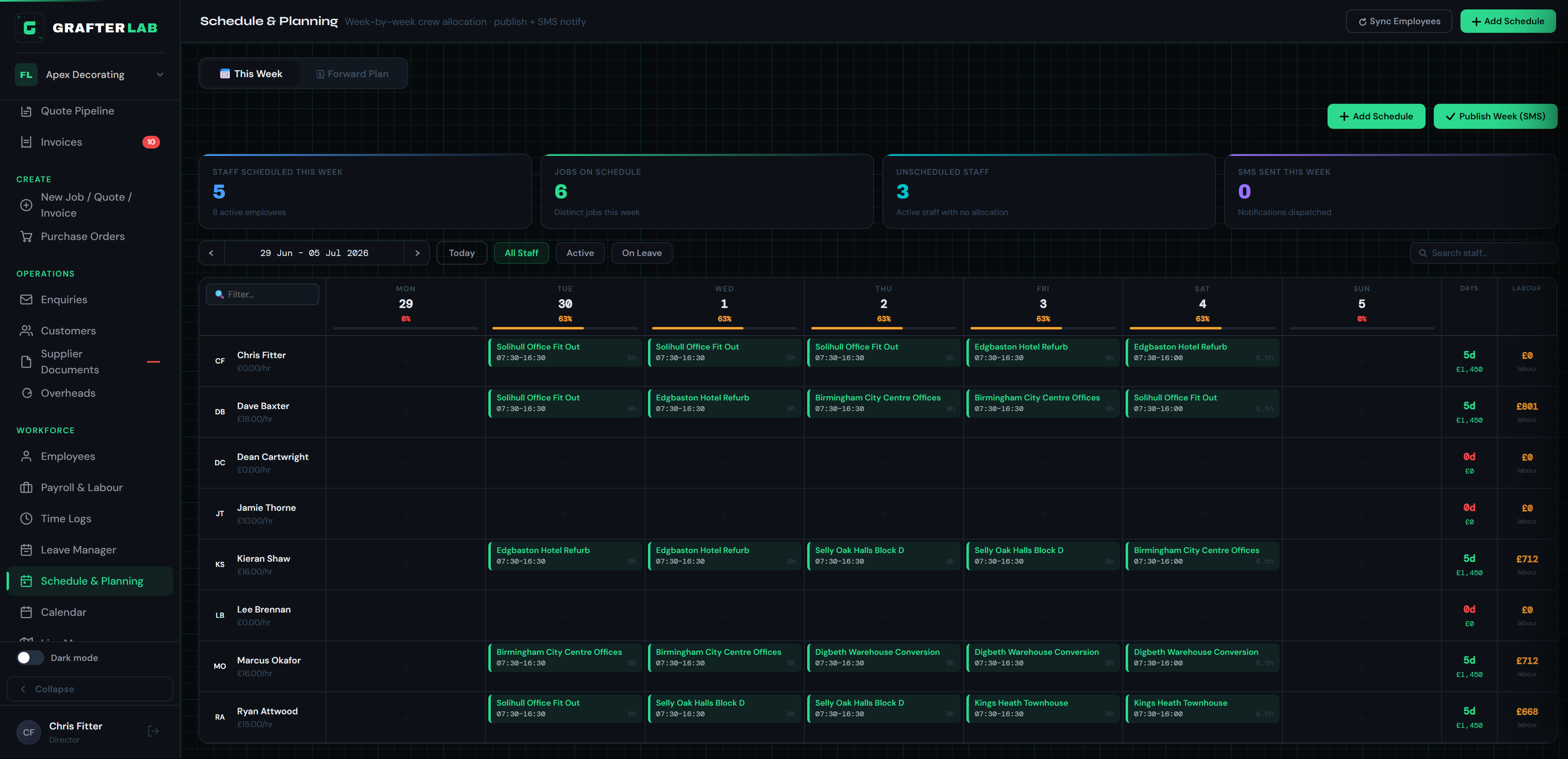The width and height of the screenshot is (1568, 759).
Task: Jump to Today
Action: (x=461, y=253)
